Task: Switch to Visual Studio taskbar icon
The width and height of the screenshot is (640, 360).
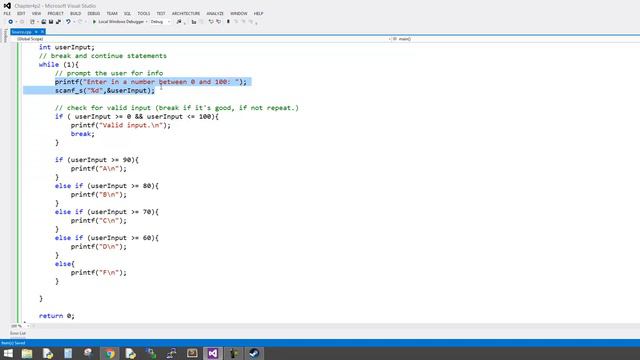Action: coord(213,353)
